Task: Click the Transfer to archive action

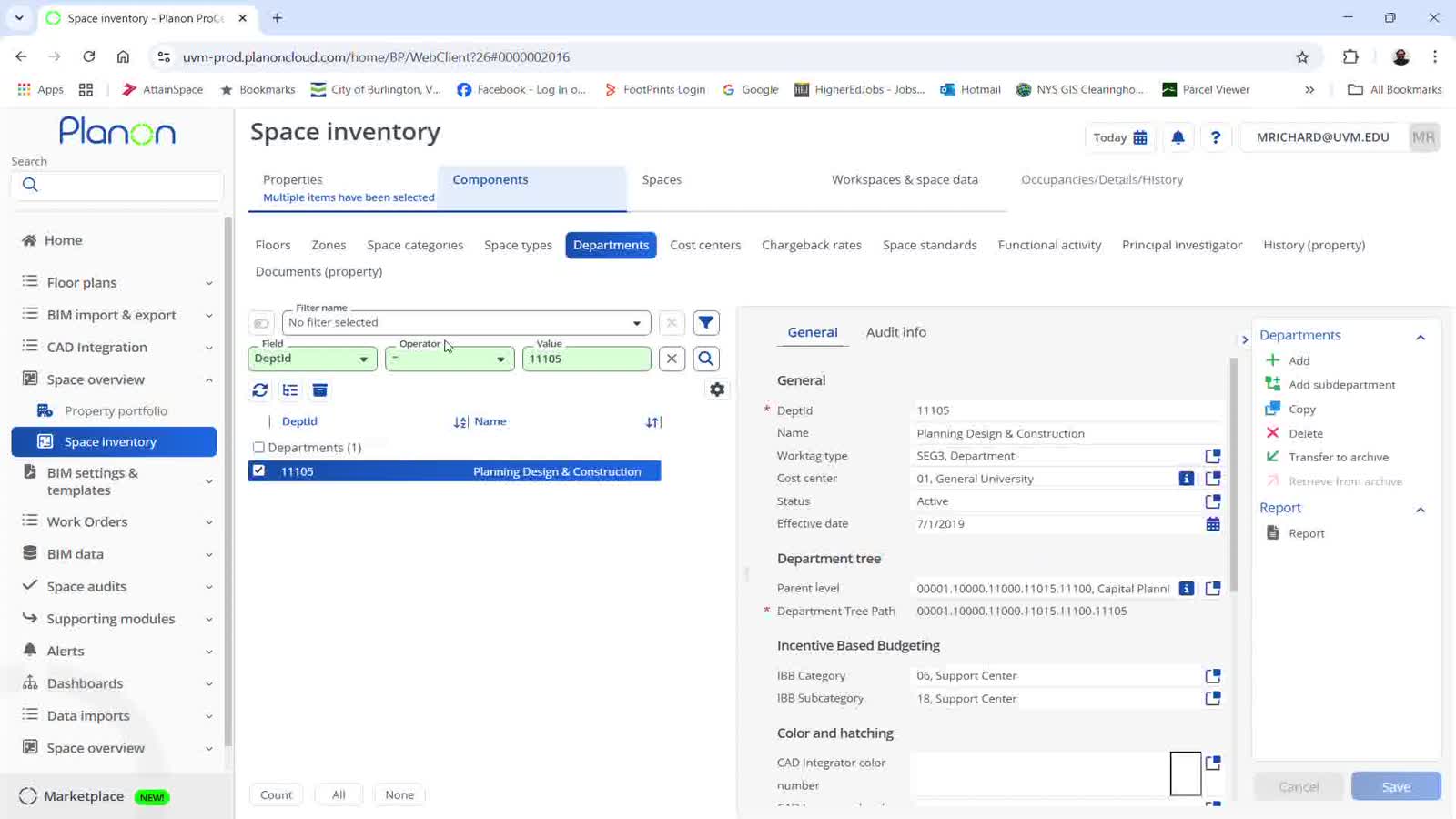Action: [1338, 457]
